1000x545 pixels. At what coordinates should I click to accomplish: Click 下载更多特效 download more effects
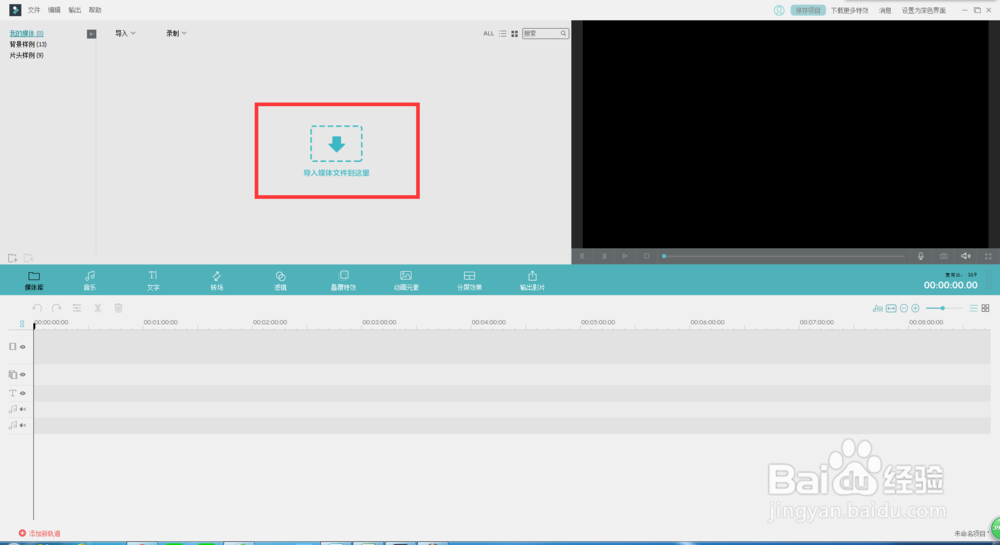849,10
